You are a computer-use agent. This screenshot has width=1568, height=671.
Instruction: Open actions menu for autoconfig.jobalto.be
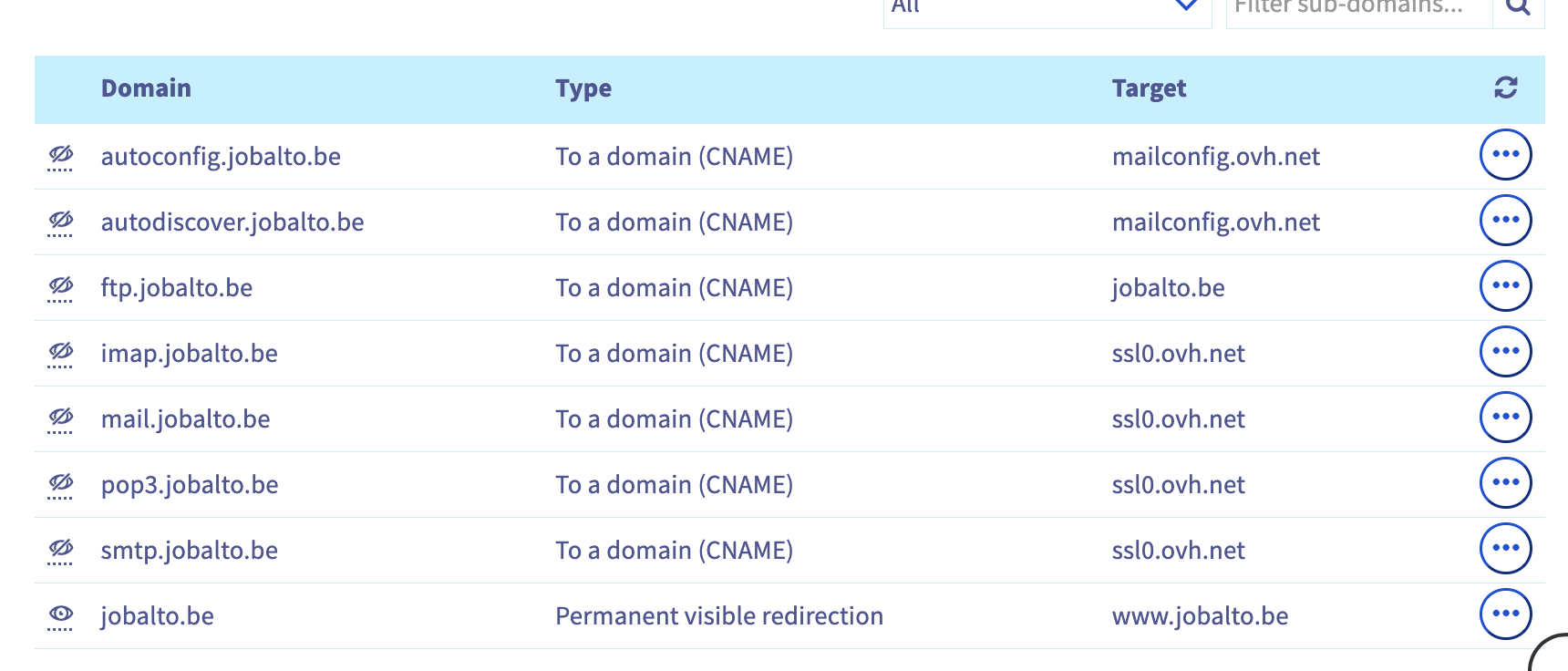[x=1505, y=155]
